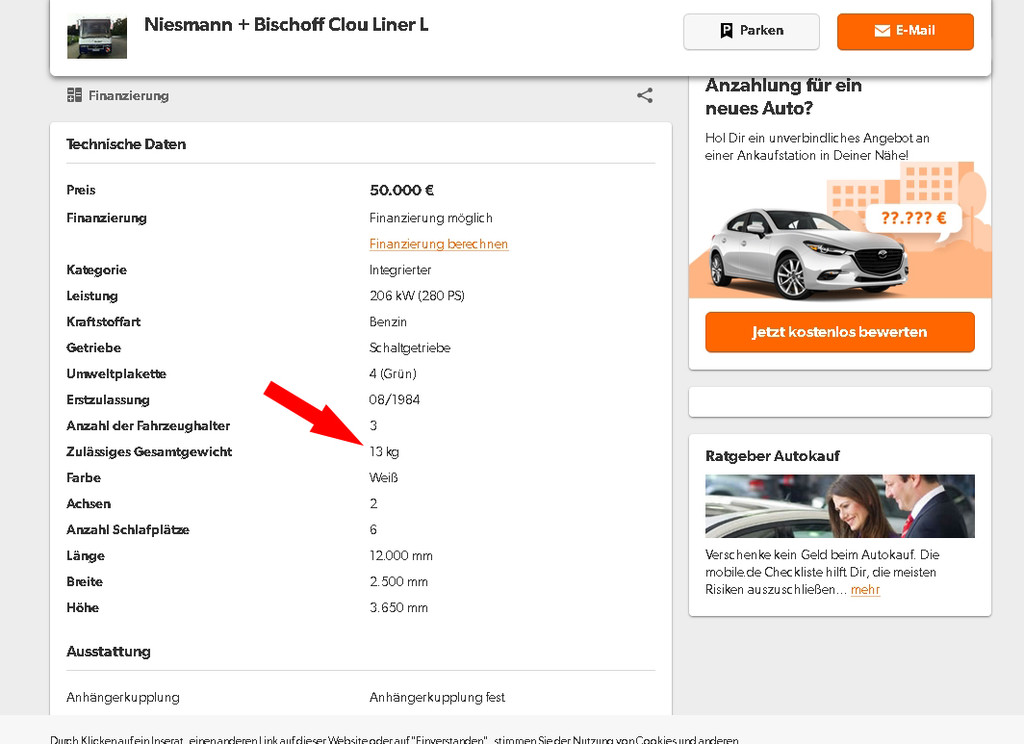Click the 12.000 mm length value
Viewport: 1024px width, 744px height.
[x=401, y=556]
